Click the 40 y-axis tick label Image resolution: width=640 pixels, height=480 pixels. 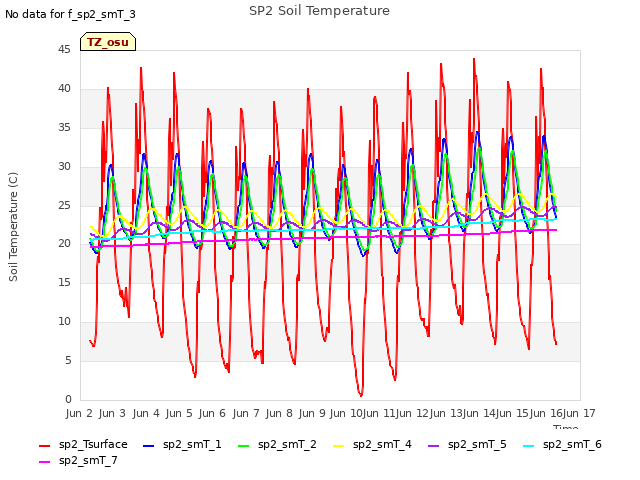click(64, 89)
